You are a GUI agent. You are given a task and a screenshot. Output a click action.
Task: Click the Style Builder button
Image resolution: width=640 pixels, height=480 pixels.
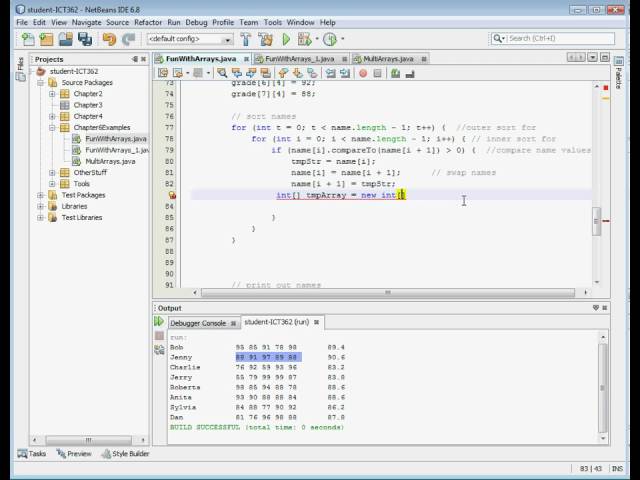(x=125, y=453)
